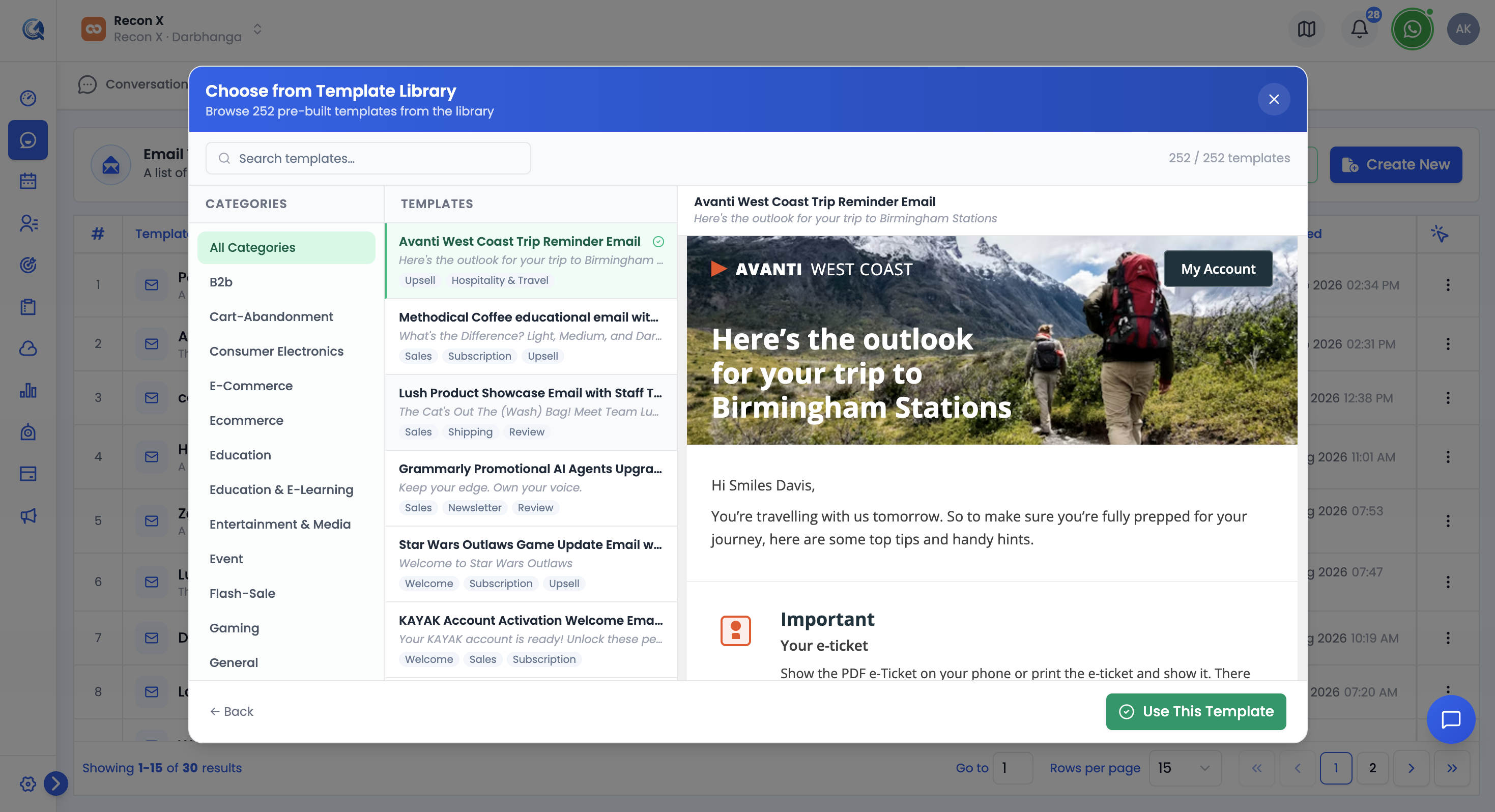Click the Go to page input
Screen dimensions: 1495x812
click(x=1012, y=768)
